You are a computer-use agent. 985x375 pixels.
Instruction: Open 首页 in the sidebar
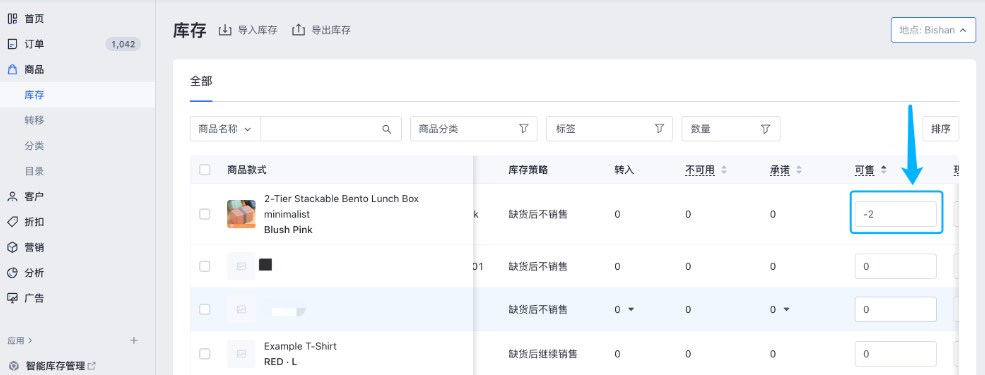34,19
